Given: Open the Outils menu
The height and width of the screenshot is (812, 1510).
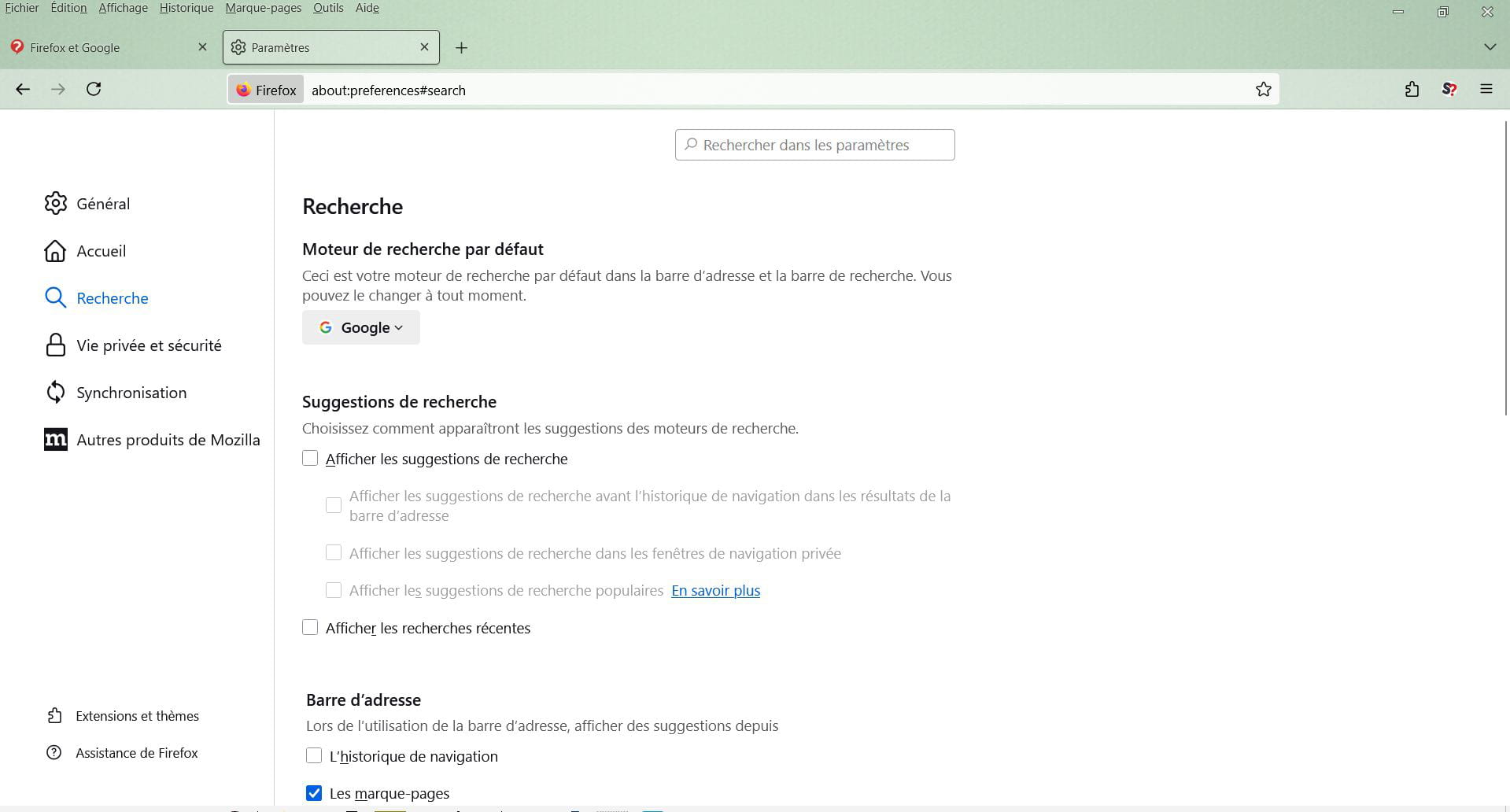Looking at the screenshot, I should 328,8.
